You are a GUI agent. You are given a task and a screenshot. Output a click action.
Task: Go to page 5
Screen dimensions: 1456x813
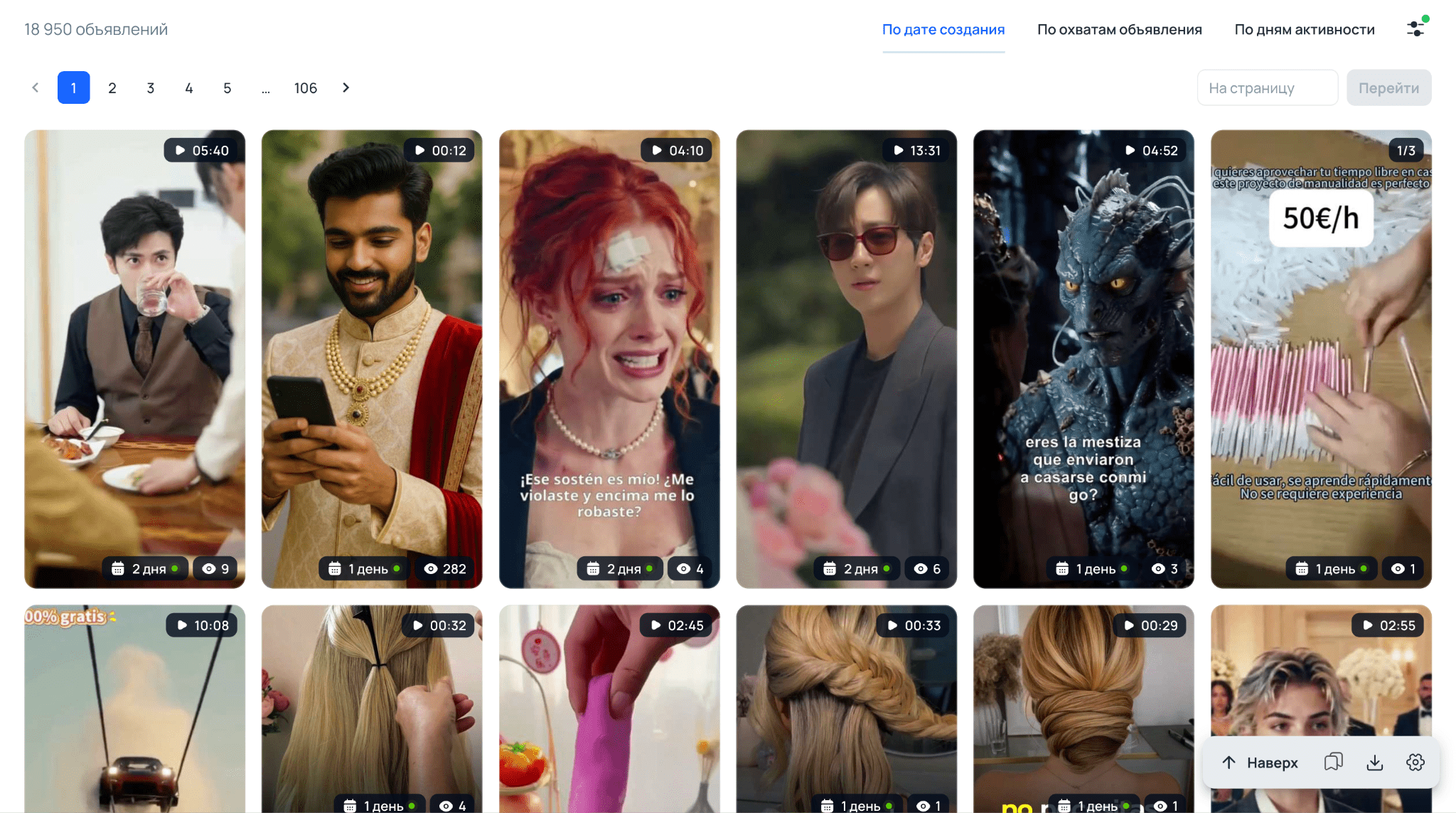pyautogui.click(x=227, y=87)
